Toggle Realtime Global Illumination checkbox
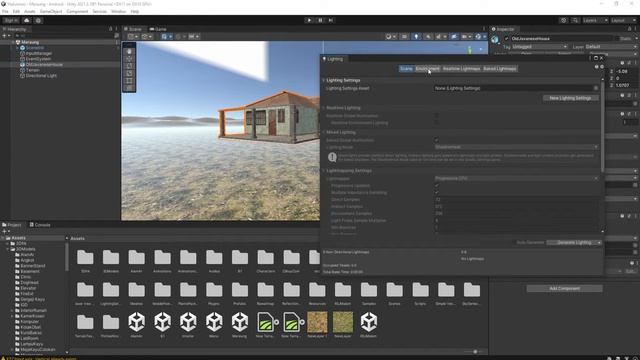 [x=436, y=116]
